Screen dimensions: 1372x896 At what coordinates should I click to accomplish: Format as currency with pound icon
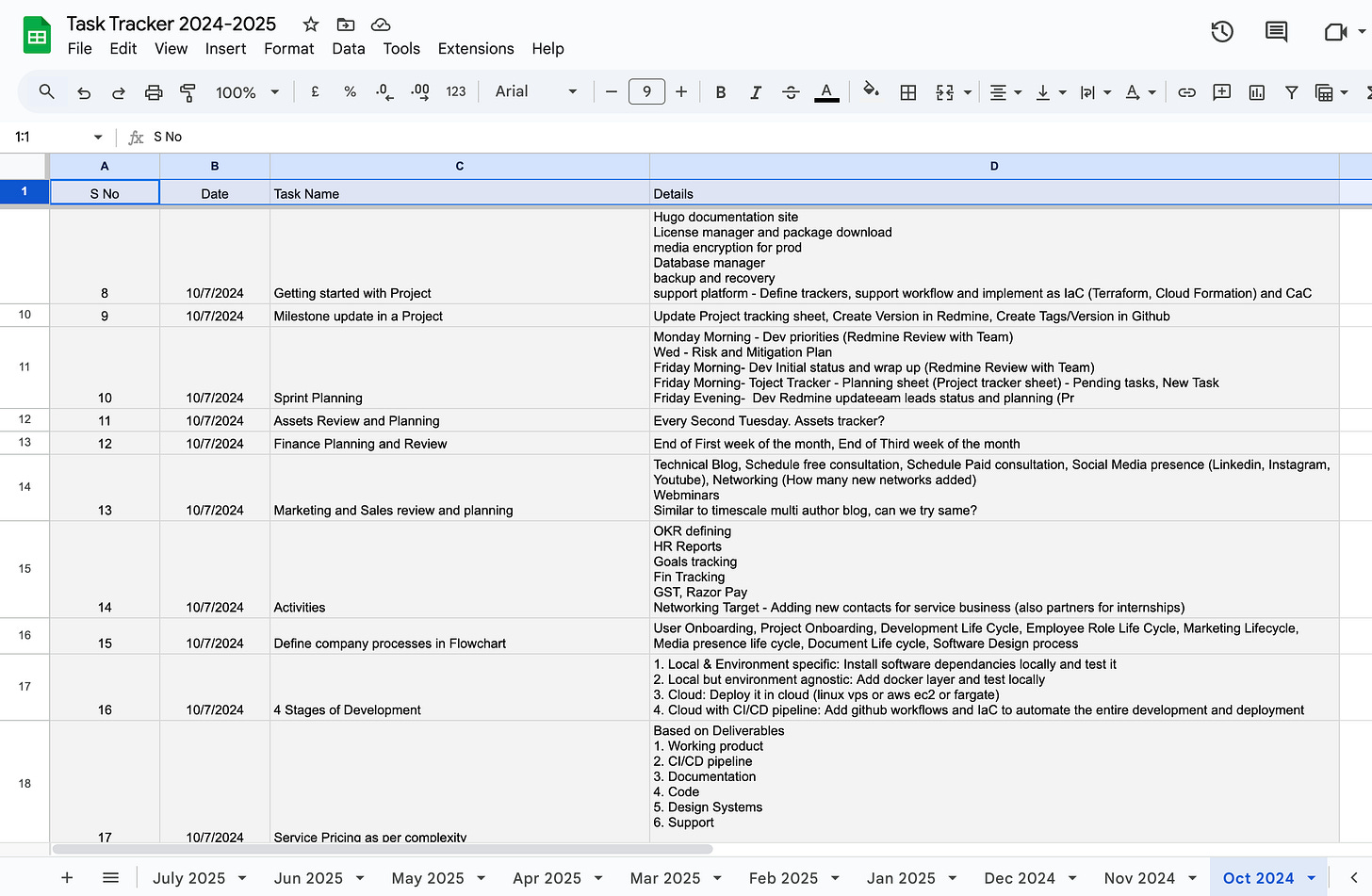[315, 91]
